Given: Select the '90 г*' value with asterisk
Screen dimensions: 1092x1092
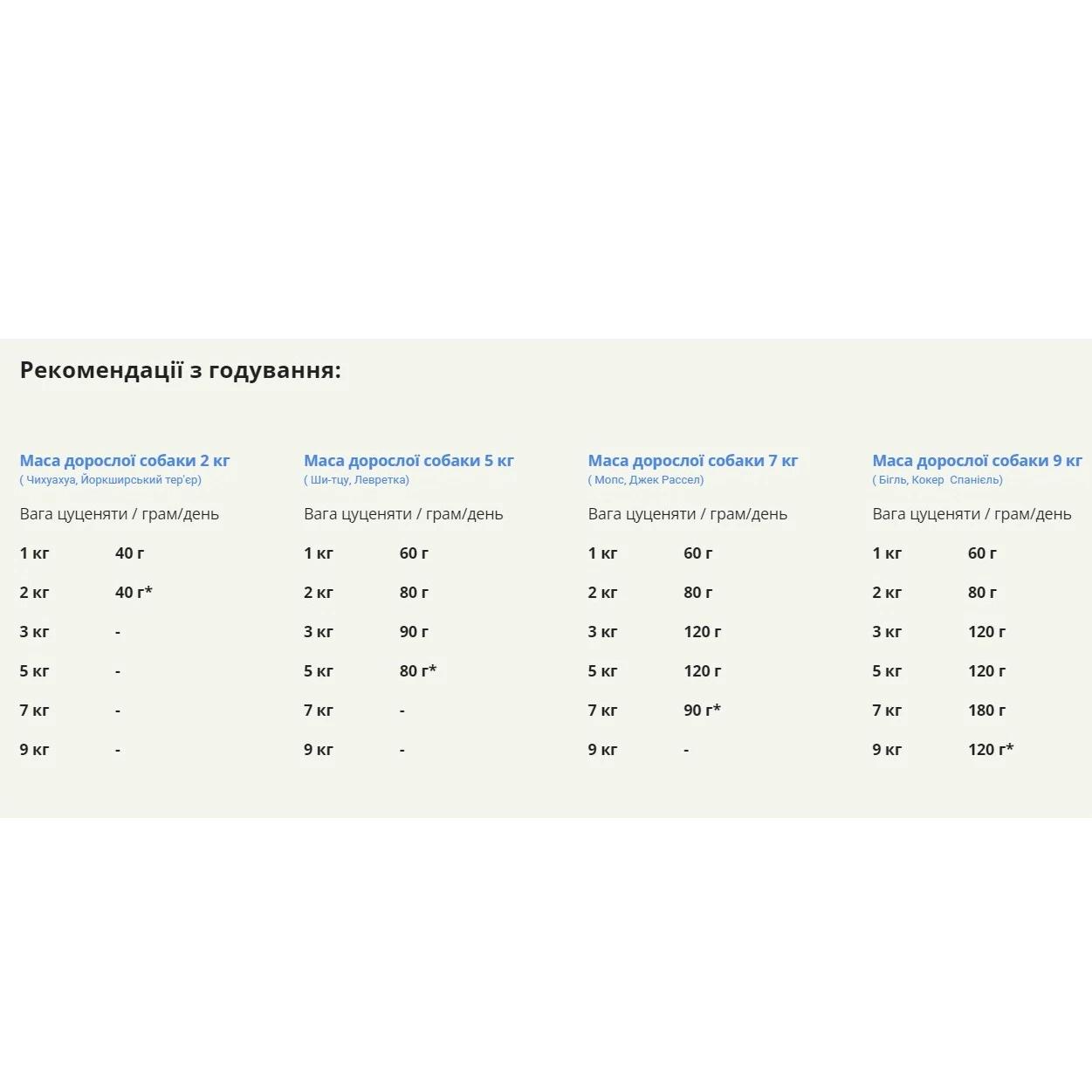Looking at the screenshot, I should (702, 711).
